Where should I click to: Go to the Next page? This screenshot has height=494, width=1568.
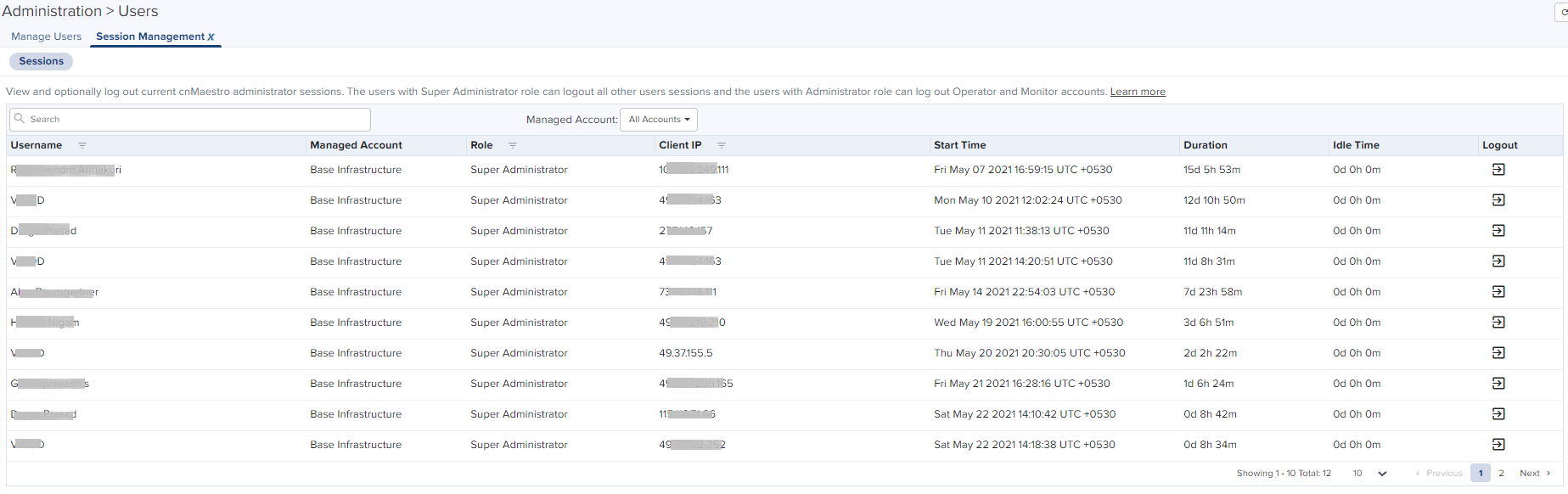coord(1534,474)
